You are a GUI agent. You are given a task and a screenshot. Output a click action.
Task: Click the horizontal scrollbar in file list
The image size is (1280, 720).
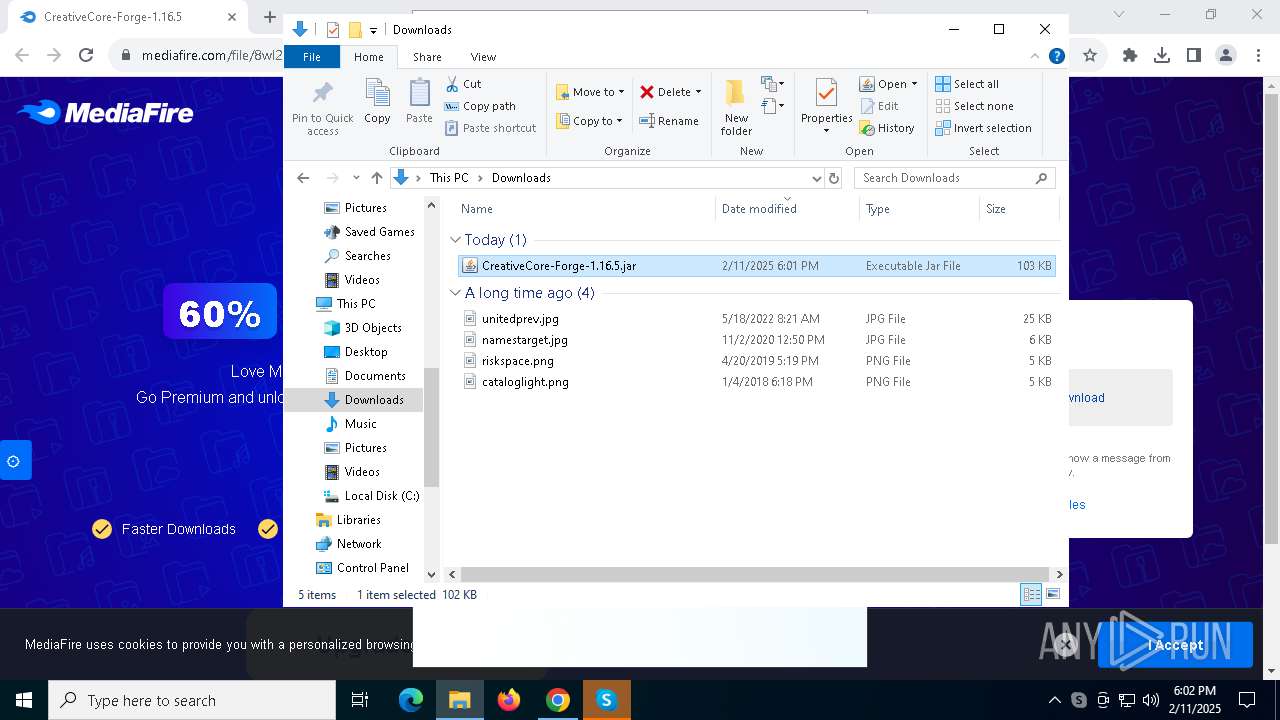pyautogui.click(x=755, y=574)
